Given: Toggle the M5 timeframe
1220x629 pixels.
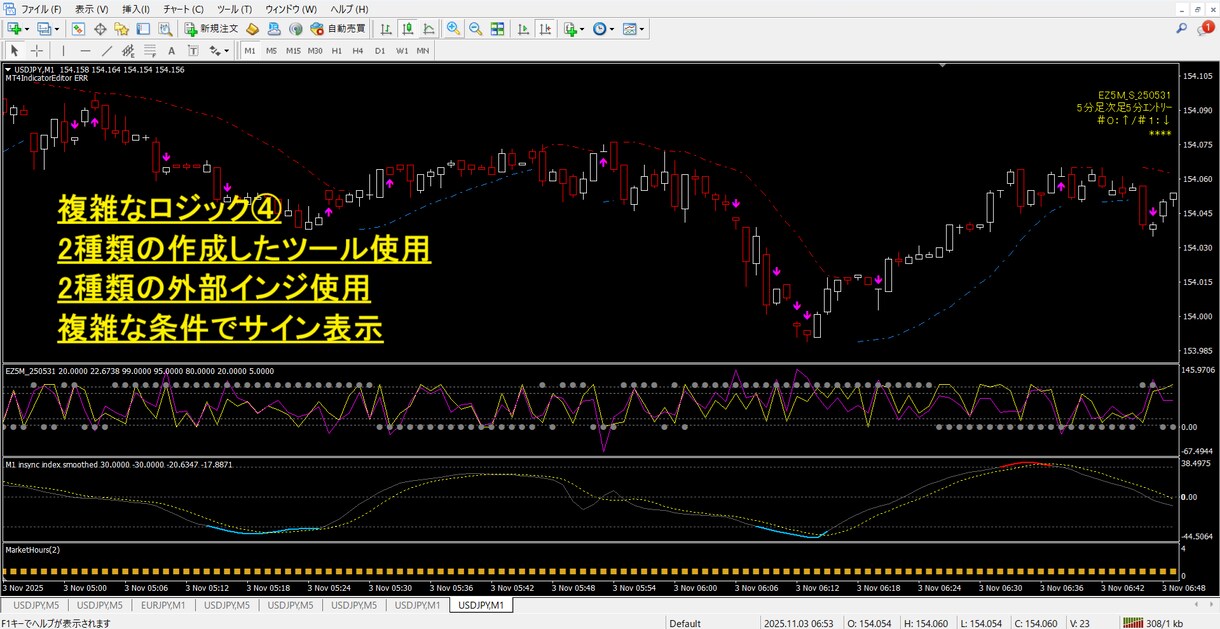Looking at the screenshot, I should [271, 50].
